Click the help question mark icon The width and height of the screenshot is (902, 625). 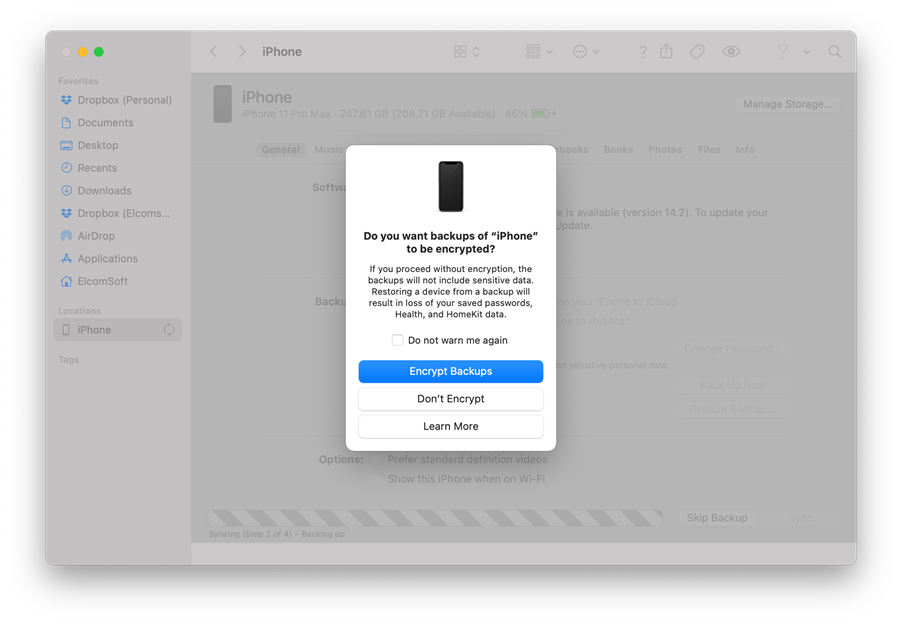[643, 52]
